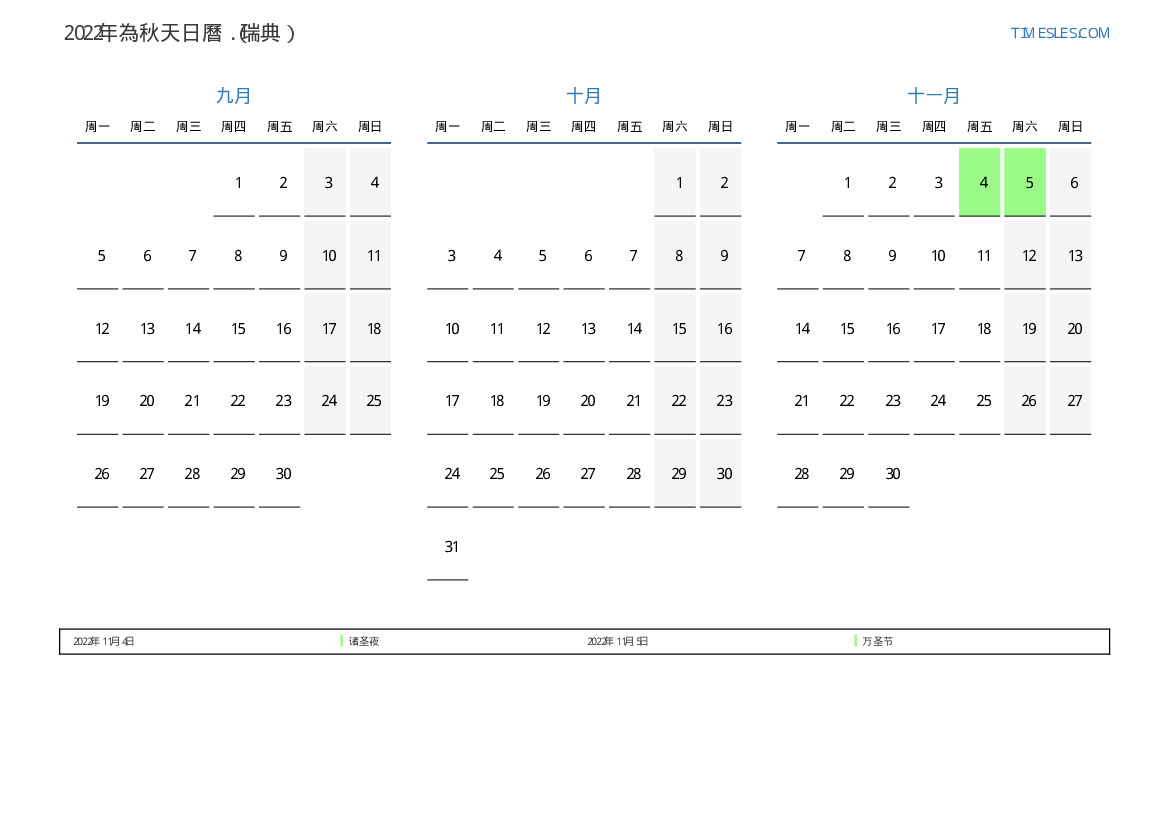Viewport: 1169px width, 827px height.
Task: Click the 十一月 month heading
Action: click(x=934, y=96)
